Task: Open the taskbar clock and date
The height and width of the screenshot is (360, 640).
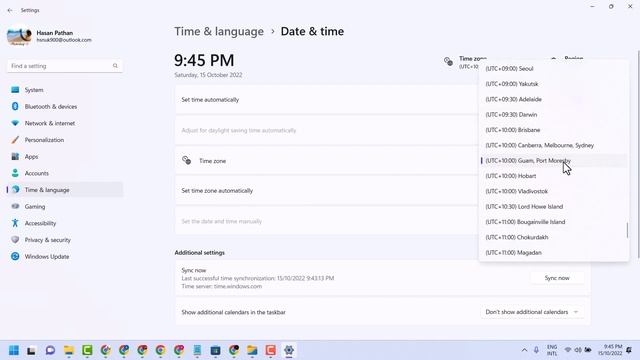Action: [610, 350]
